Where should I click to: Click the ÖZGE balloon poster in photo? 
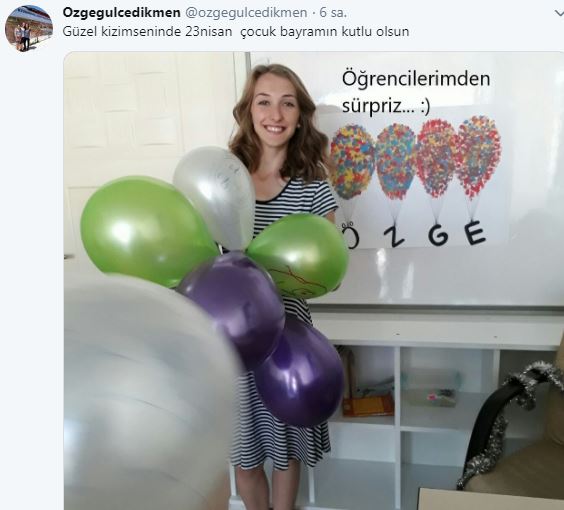pos(414,180)
